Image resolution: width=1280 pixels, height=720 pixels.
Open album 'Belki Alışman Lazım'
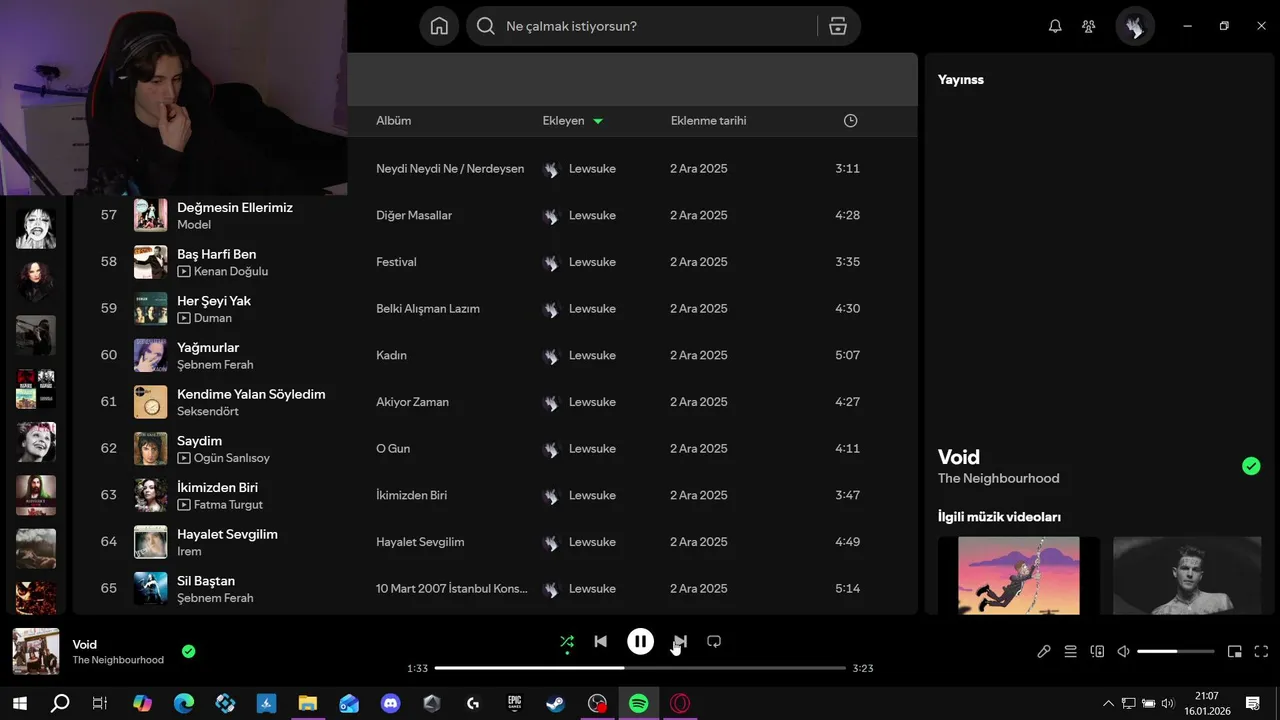[x=428, y=309]
